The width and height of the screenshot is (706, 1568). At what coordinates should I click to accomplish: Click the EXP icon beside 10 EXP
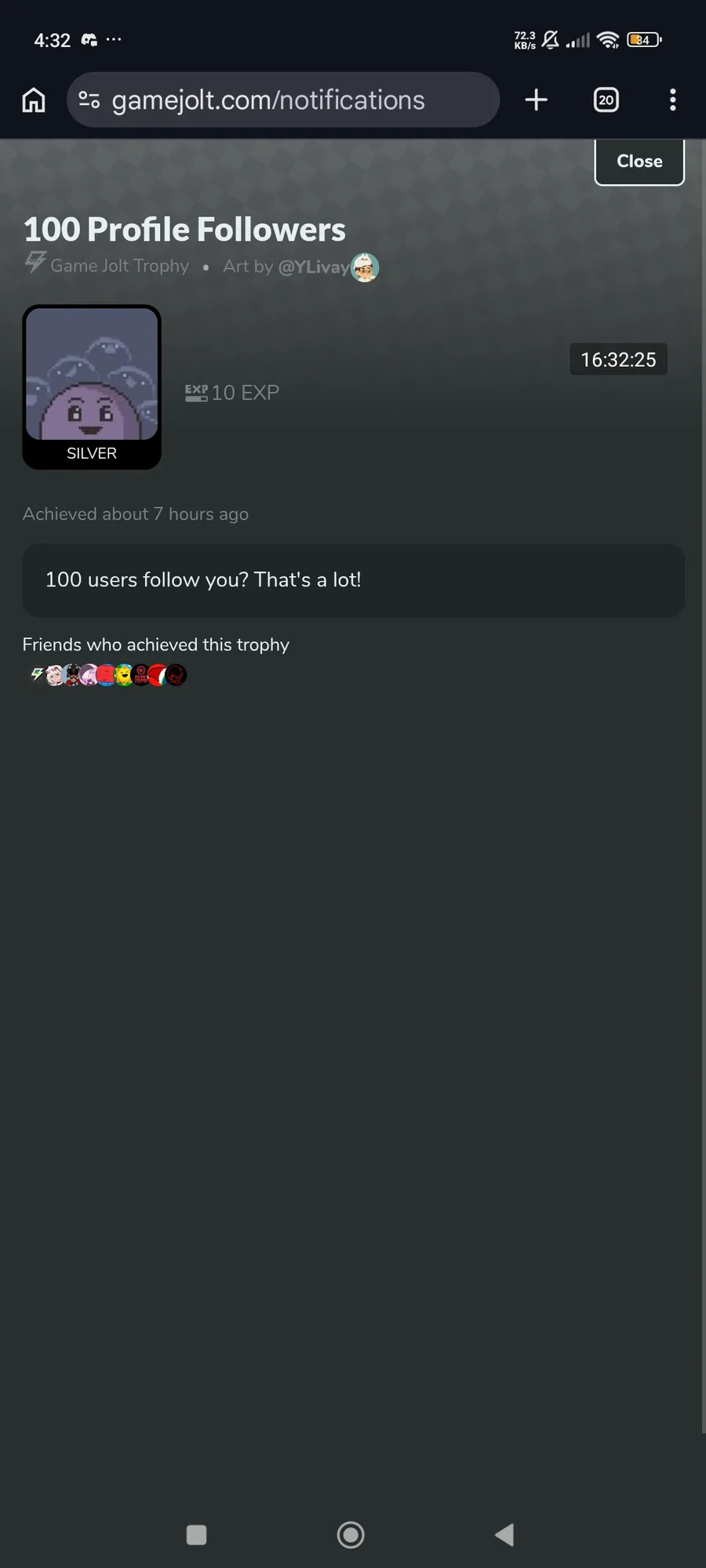(196, 393)
